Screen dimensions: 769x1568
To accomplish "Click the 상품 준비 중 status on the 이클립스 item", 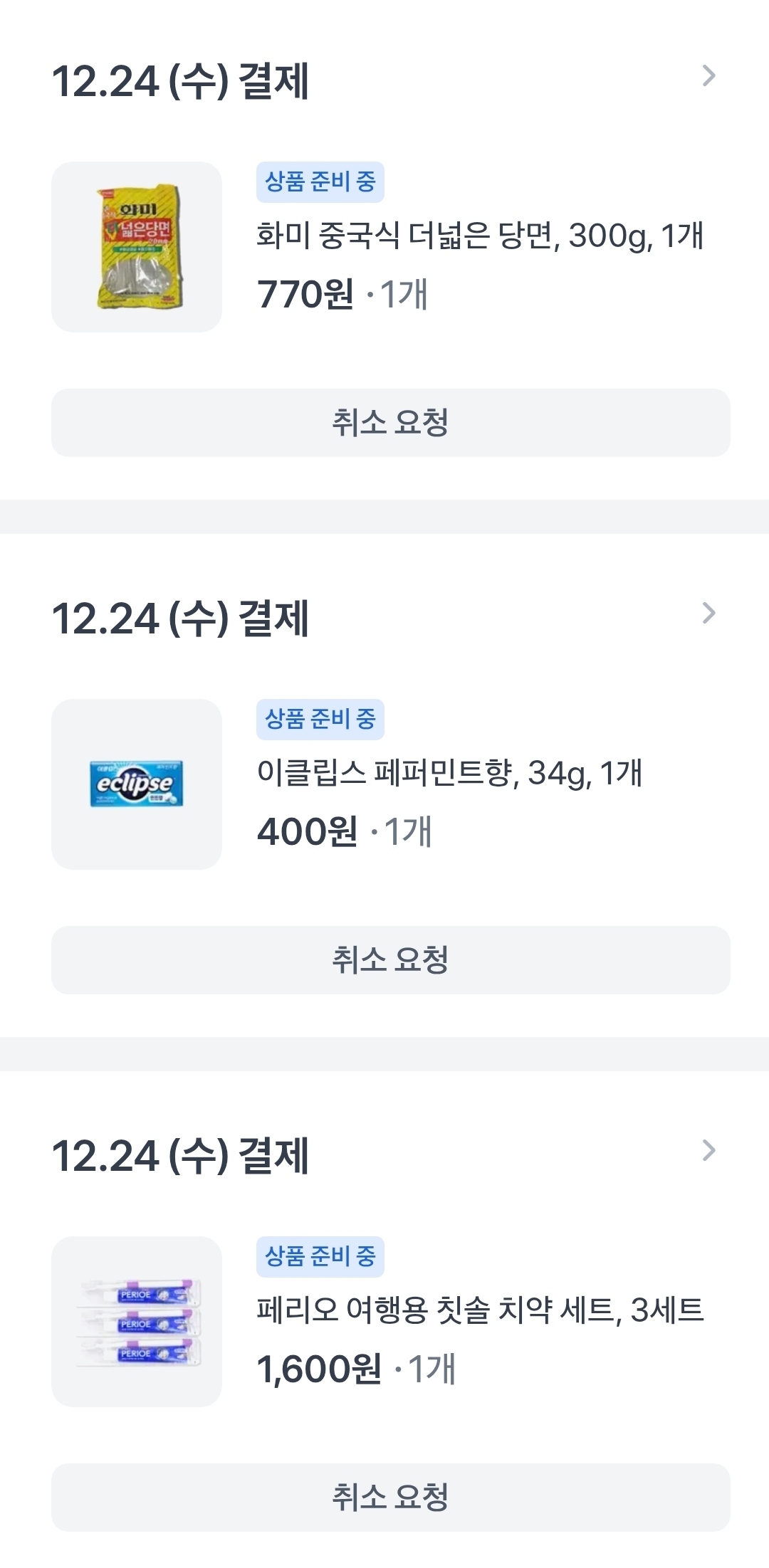I will click(x=320, y=720).
